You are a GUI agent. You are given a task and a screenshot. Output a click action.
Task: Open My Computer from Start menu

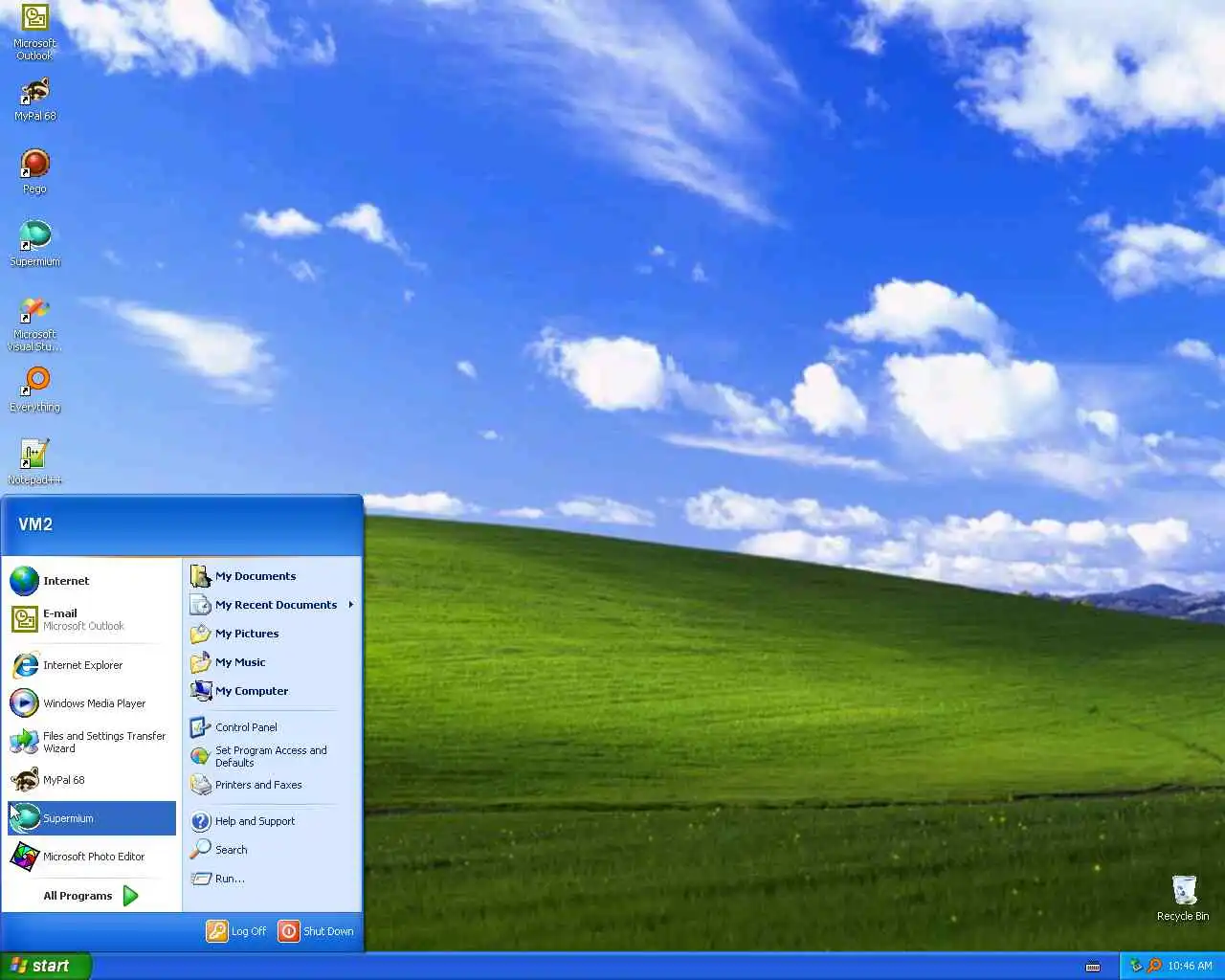(x=272, y=691)
